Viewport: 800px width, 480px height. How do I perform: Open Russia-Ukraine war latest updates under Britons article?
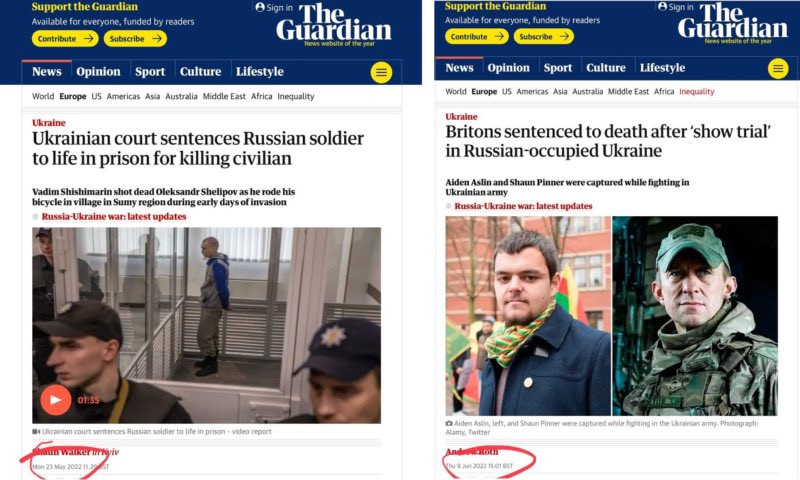[523, 206]
